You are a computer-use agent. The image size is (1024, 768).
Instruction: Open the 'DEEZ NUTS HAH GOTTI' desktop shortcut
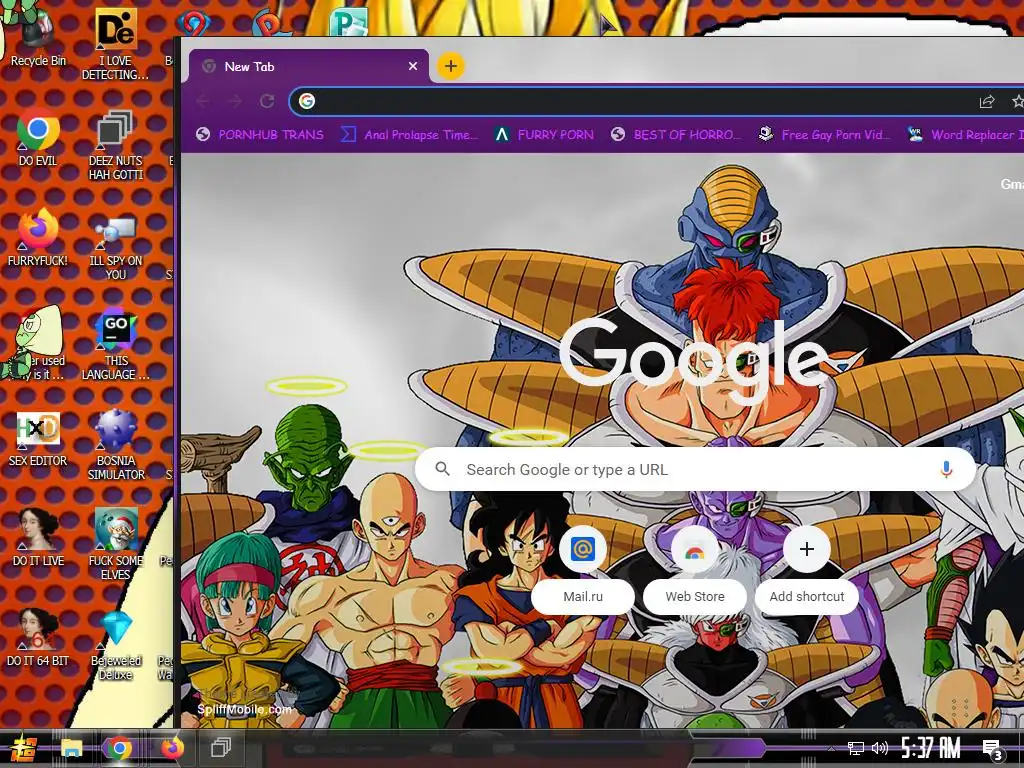[116, 146]
